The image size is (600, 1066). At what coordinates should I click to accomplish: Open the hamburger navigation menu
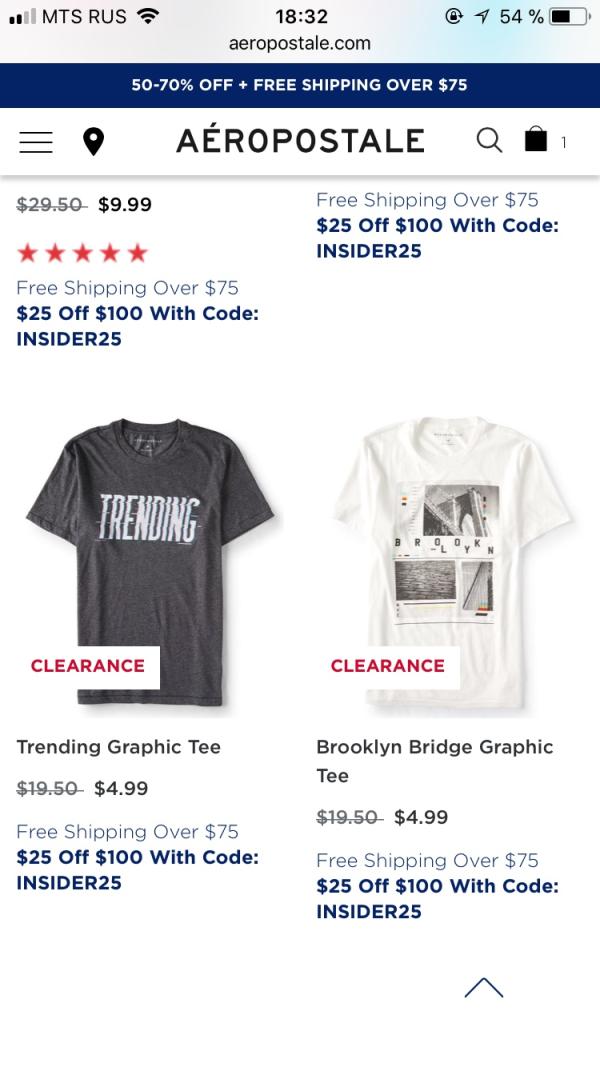click(x=36, y=142)
